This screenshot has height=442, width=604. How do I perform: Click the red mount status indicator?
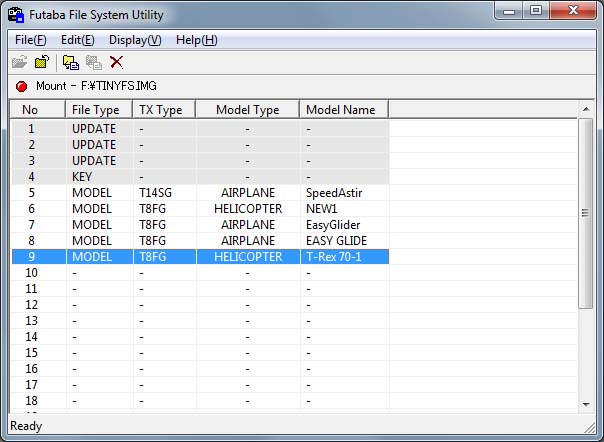[21, 87]
